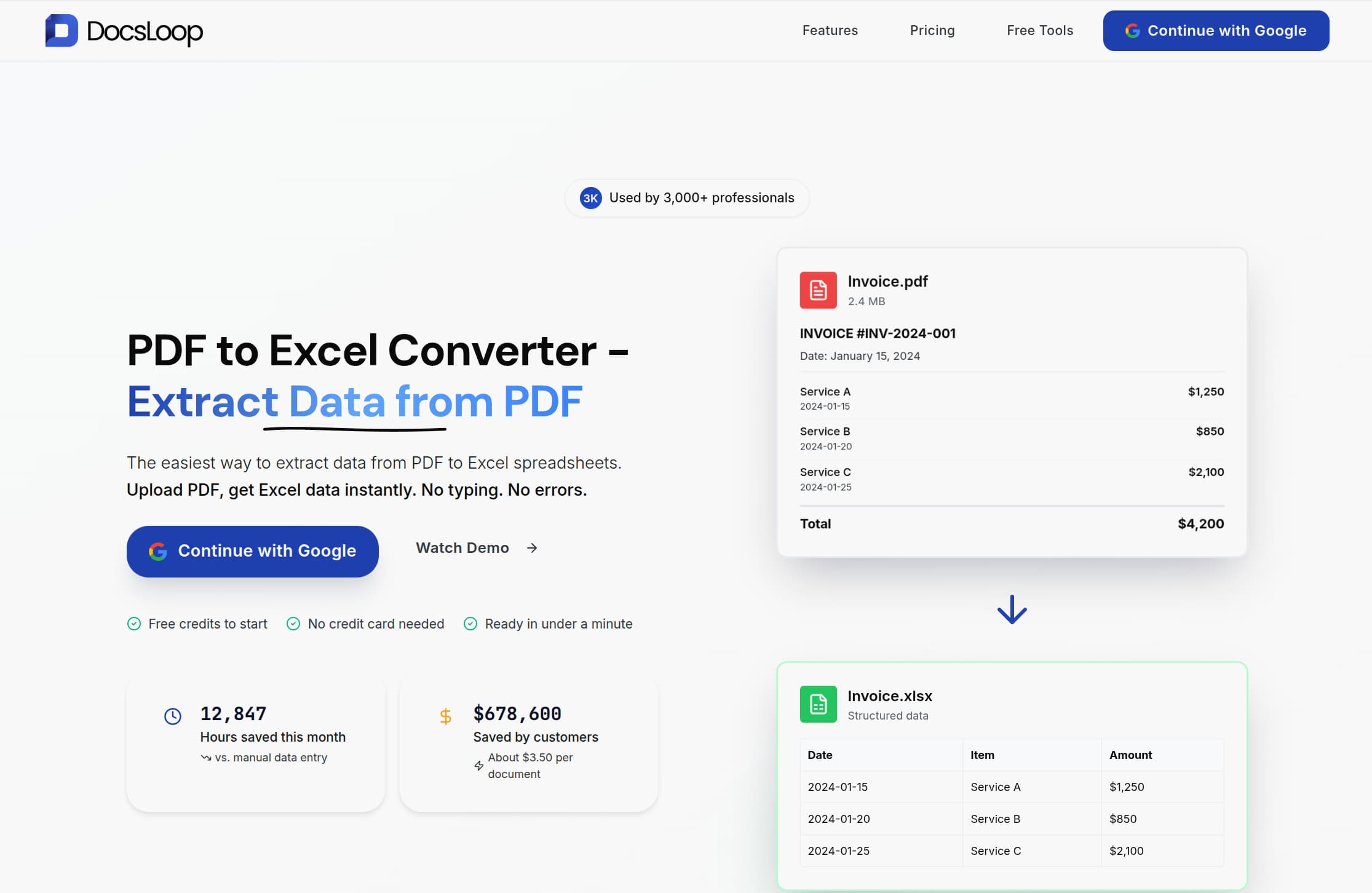Click the Ready in under a minute text
Screen dimensions: 1372x893
(558, 624)
